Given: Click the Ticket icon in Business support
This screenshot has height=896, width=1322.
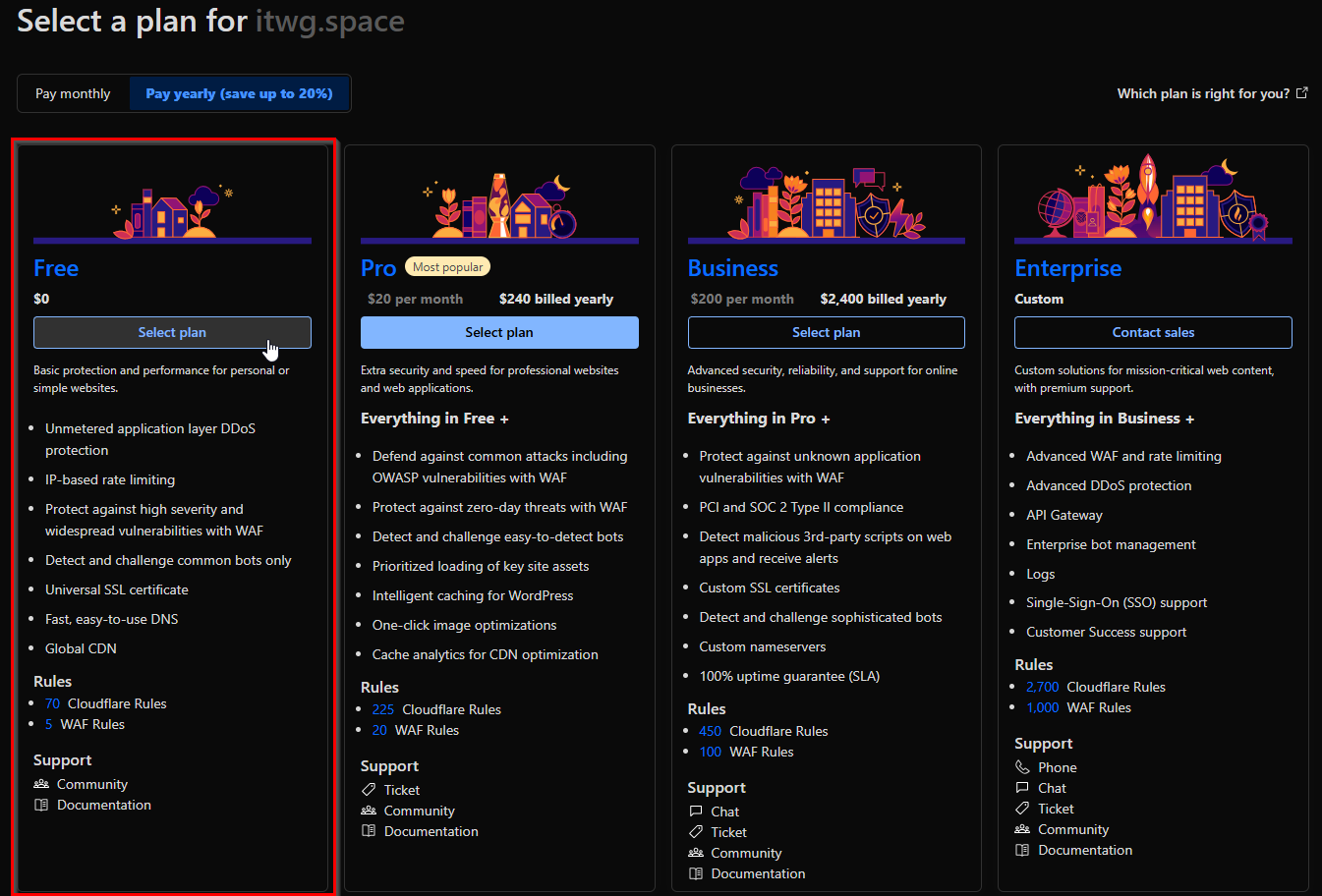Looking at the screenshot, I should [696, 832].
